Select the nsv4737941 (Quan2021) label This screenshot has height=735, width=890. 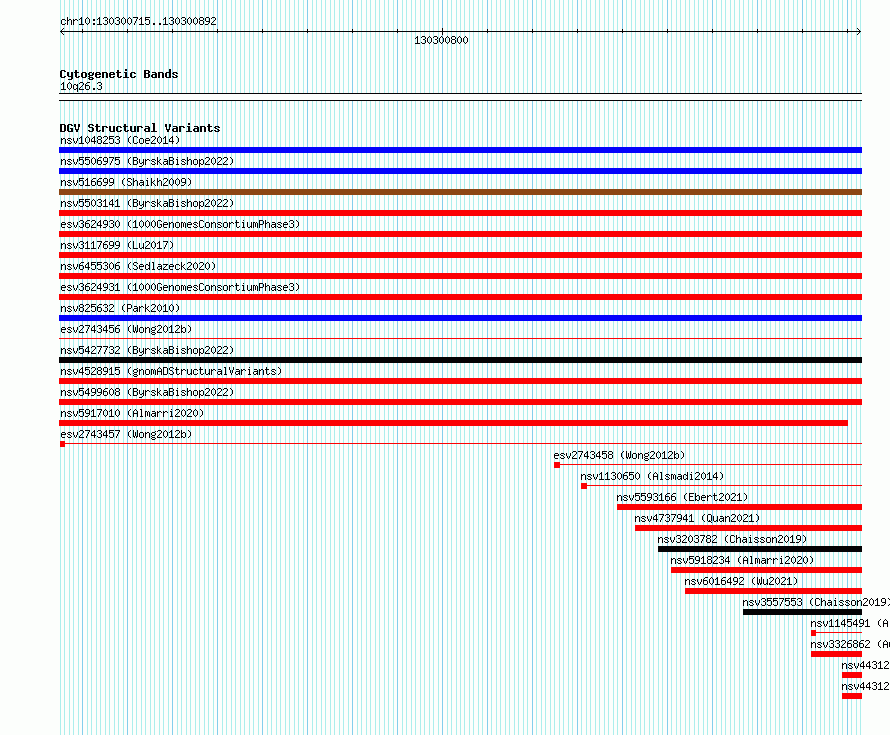pos(697,518)
